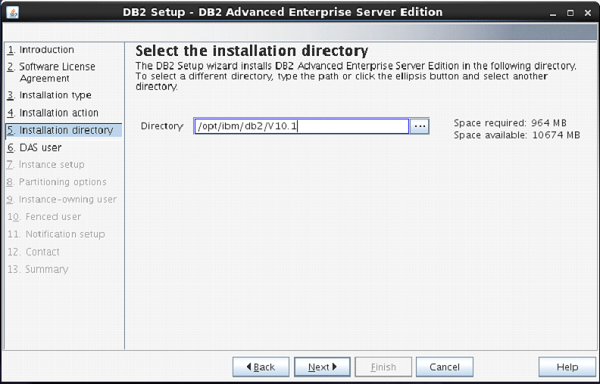The image size is (600, 384).
Task: Click the greyed-out Finish button
Action: coord(383,367)
